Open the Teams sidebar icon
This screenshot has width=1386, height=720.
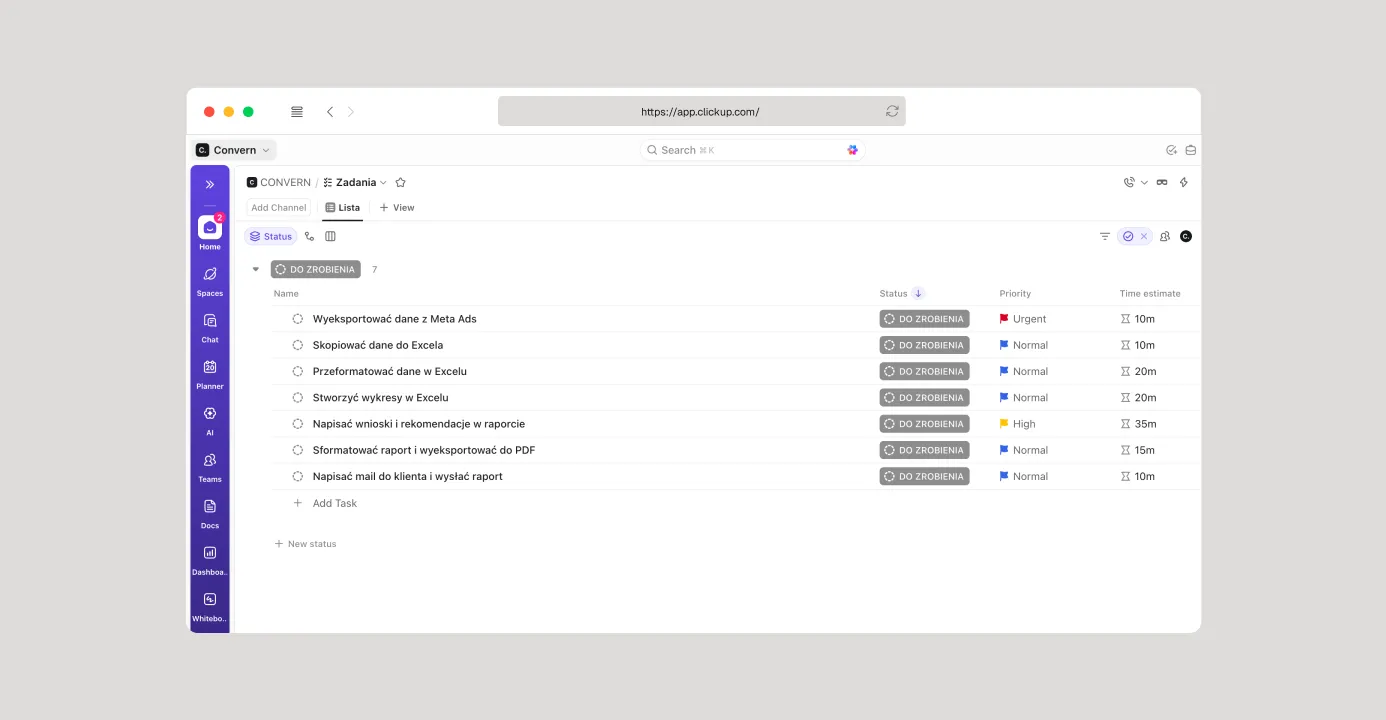210,461
